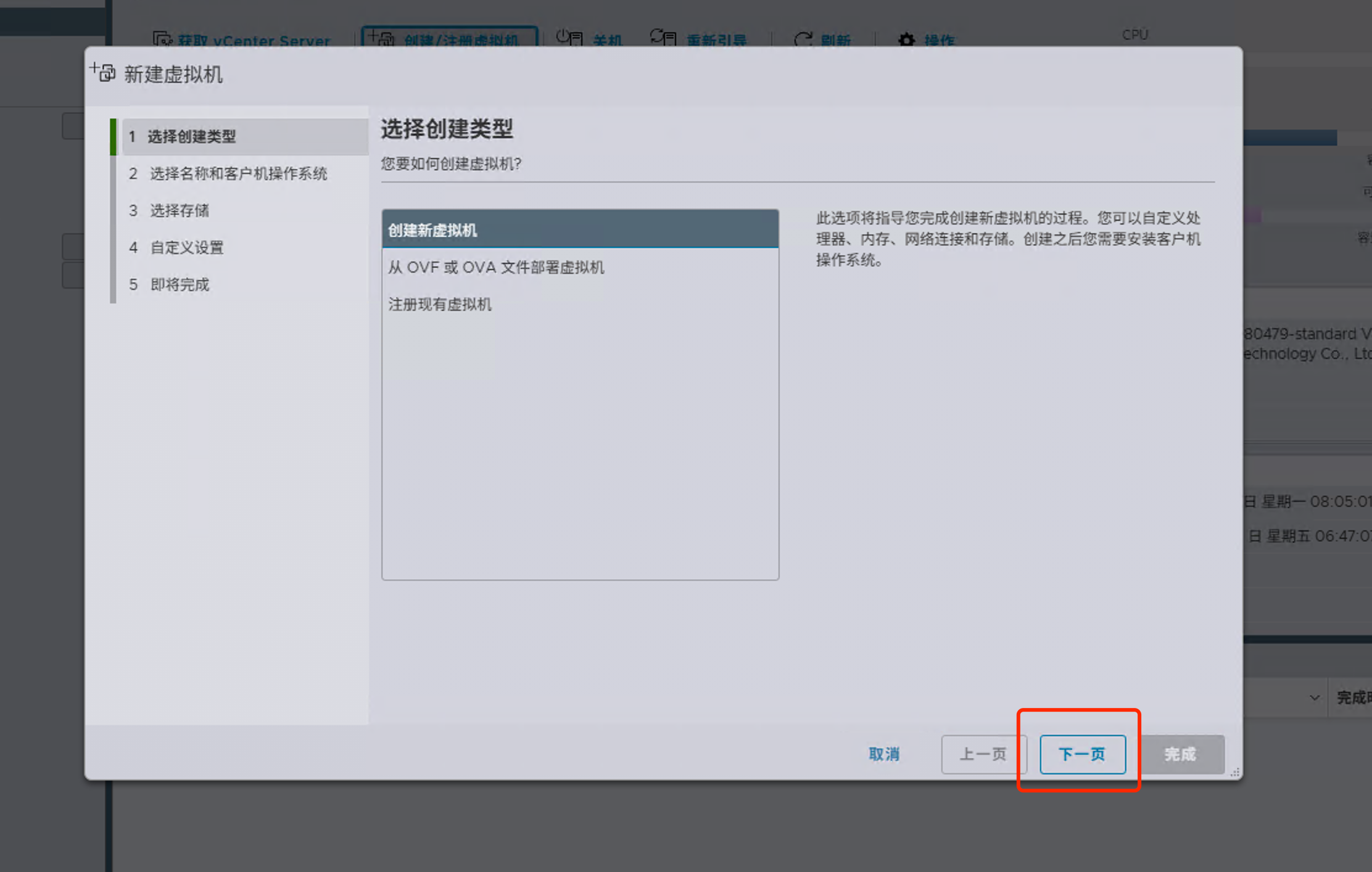1372x872 pixels.
Task: Select 从 OVF 或 OVA 文件部署虚拟机 option
Action: coord(496,267)
